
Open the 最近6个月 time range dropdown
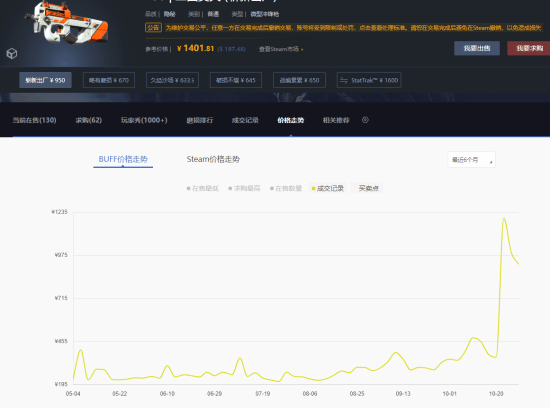click(x=471, y=160)
